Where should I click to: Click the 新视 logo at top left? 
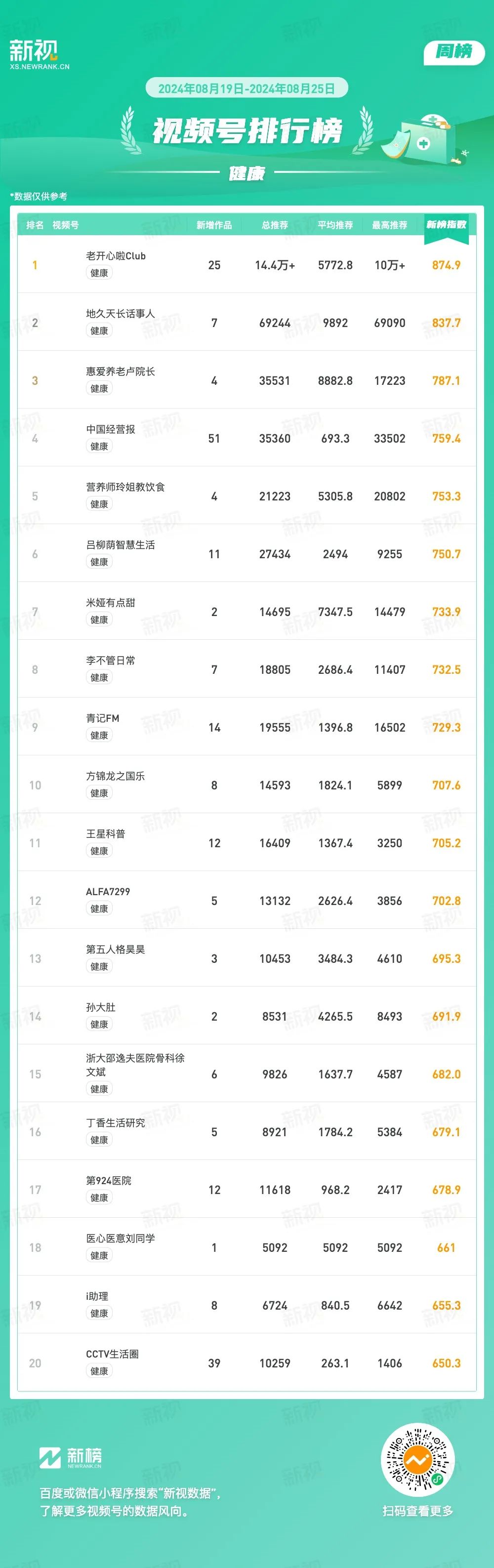coord(40,55)
